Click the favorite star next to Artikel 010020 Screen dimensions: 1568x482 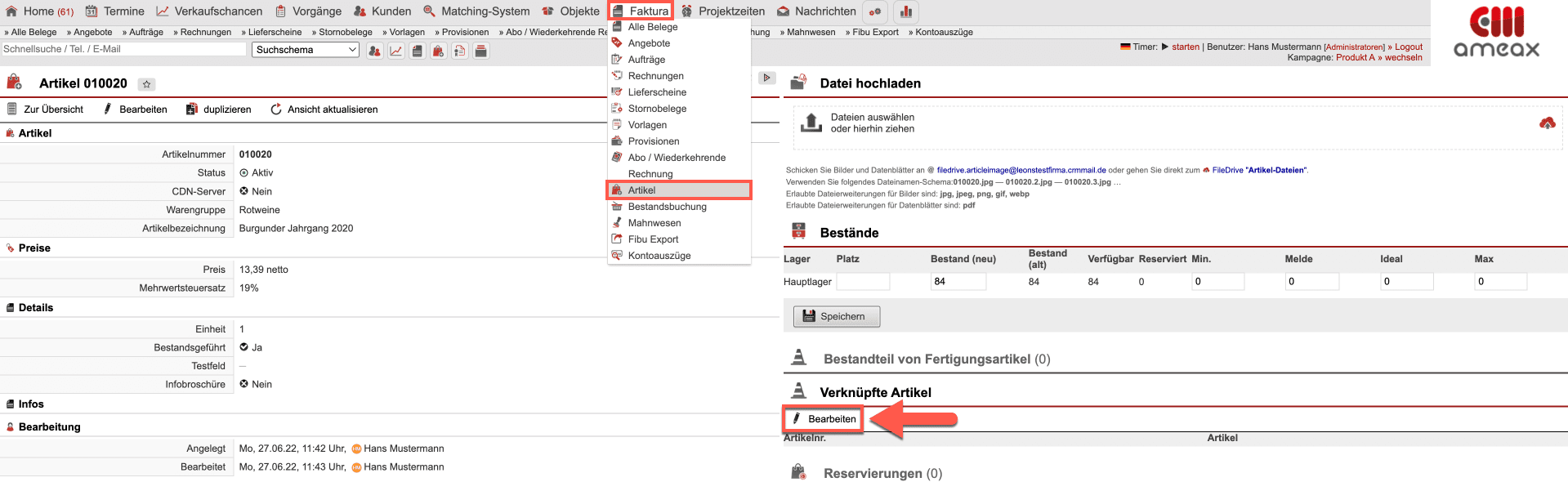click(x=146, y=84)
